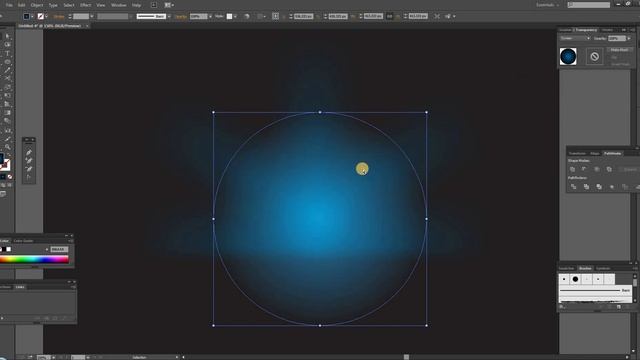640x360 pixels.
Task: Switch to the Pathfinder tab
Action: pyautogui.click(x=612, y=153)
